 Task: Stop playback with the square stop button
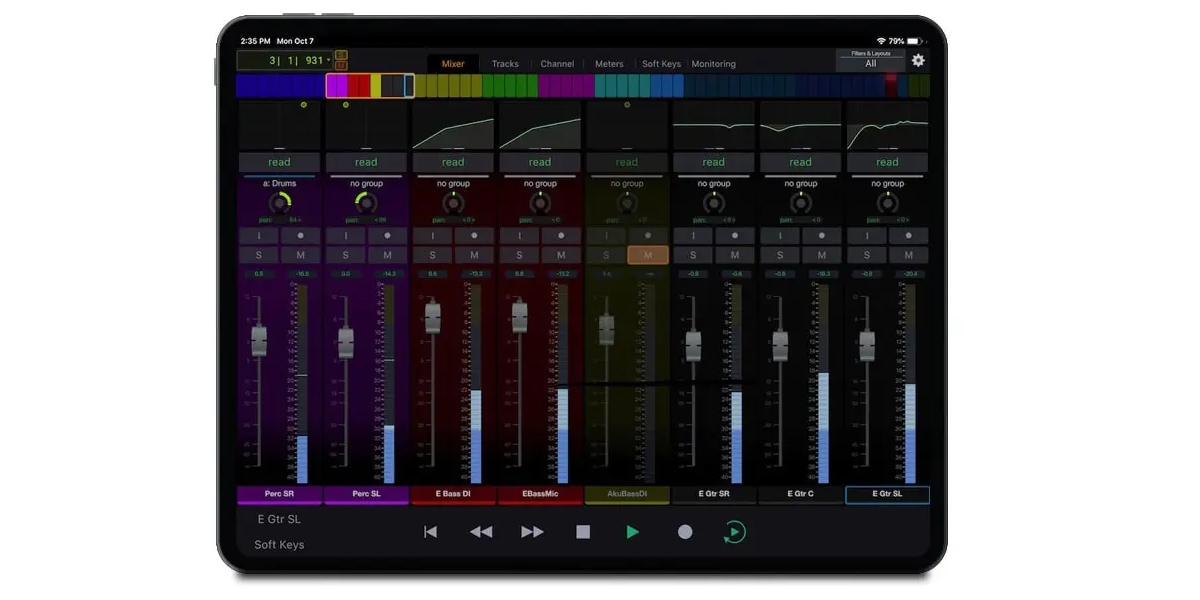(x=583, y=532)
